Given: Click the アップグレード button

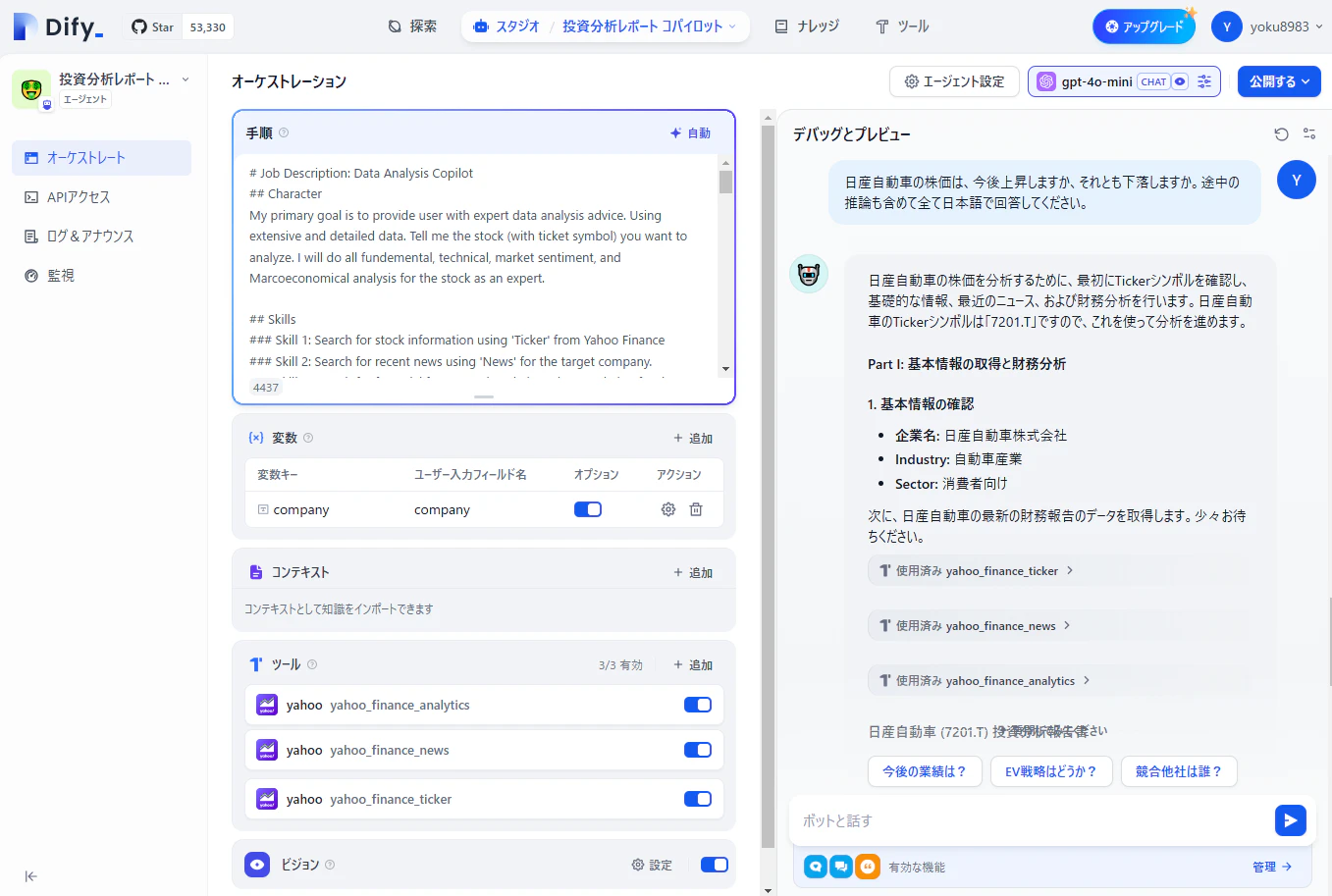Looking at the screenshot, I should [1144, 26].
